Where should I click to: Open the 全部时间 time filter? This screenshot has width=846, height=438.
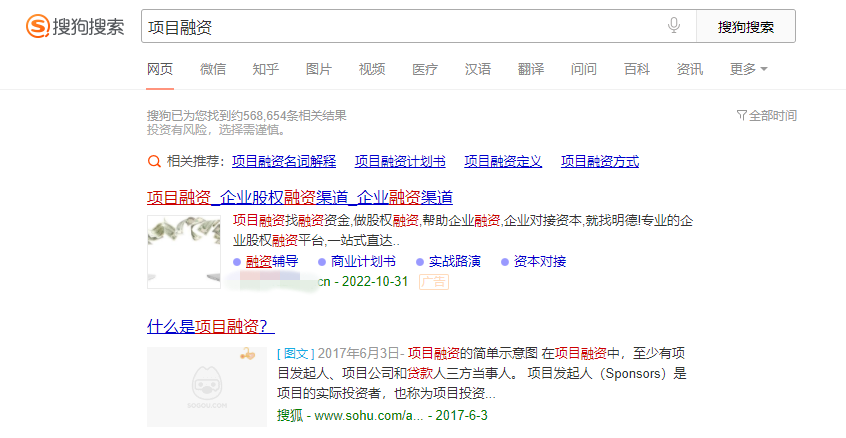pos(767,115)
